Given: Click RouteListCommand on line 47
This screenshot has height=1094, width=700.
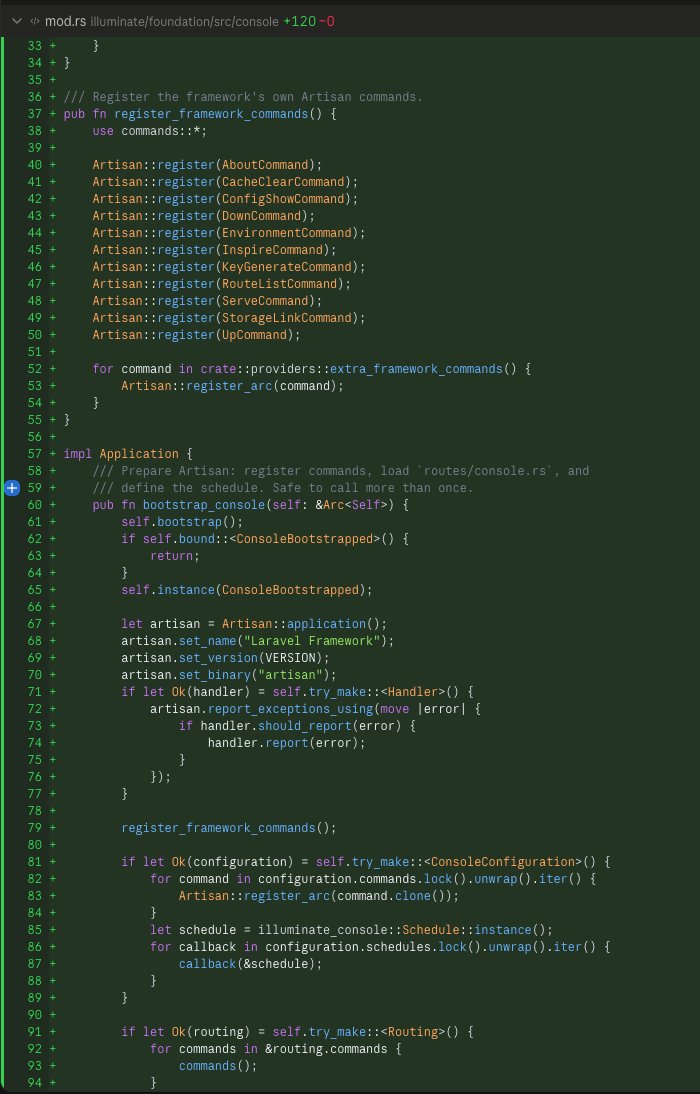Looking at the screenshot, I should [279, 283].
